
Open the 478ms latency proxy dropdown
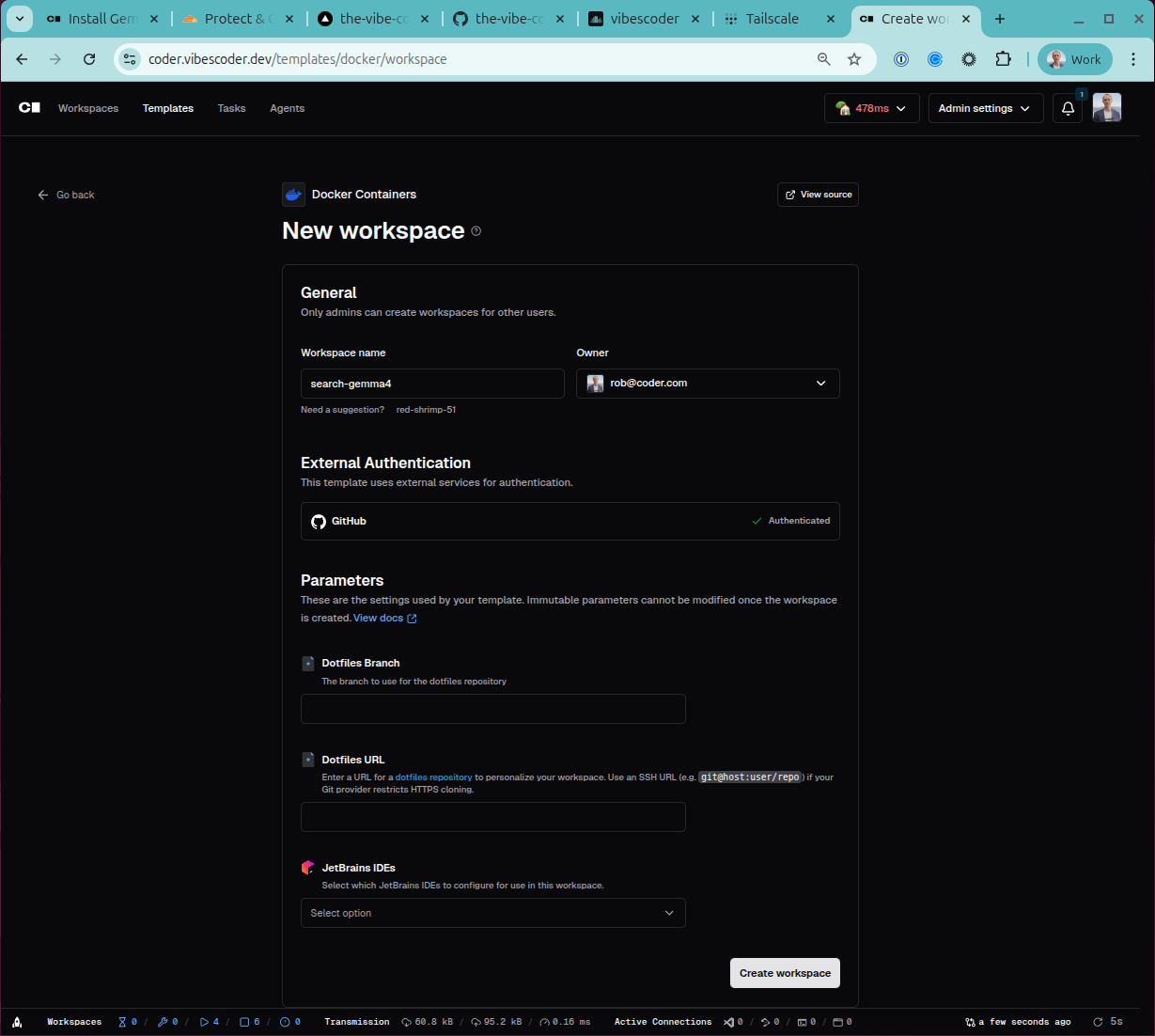871,108
